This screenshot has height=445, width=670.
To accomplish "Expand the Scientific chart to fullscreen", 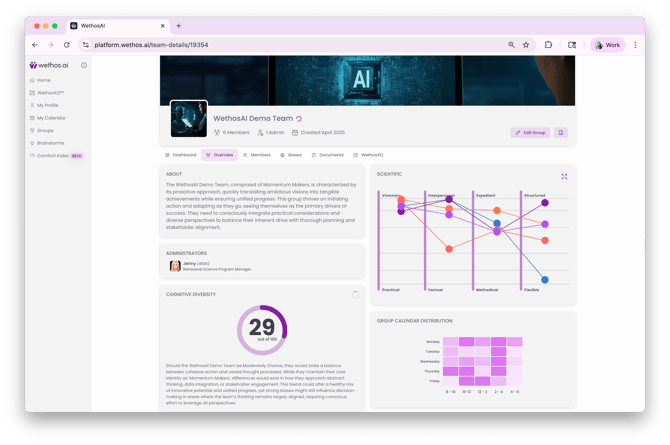I will point(564,177).
